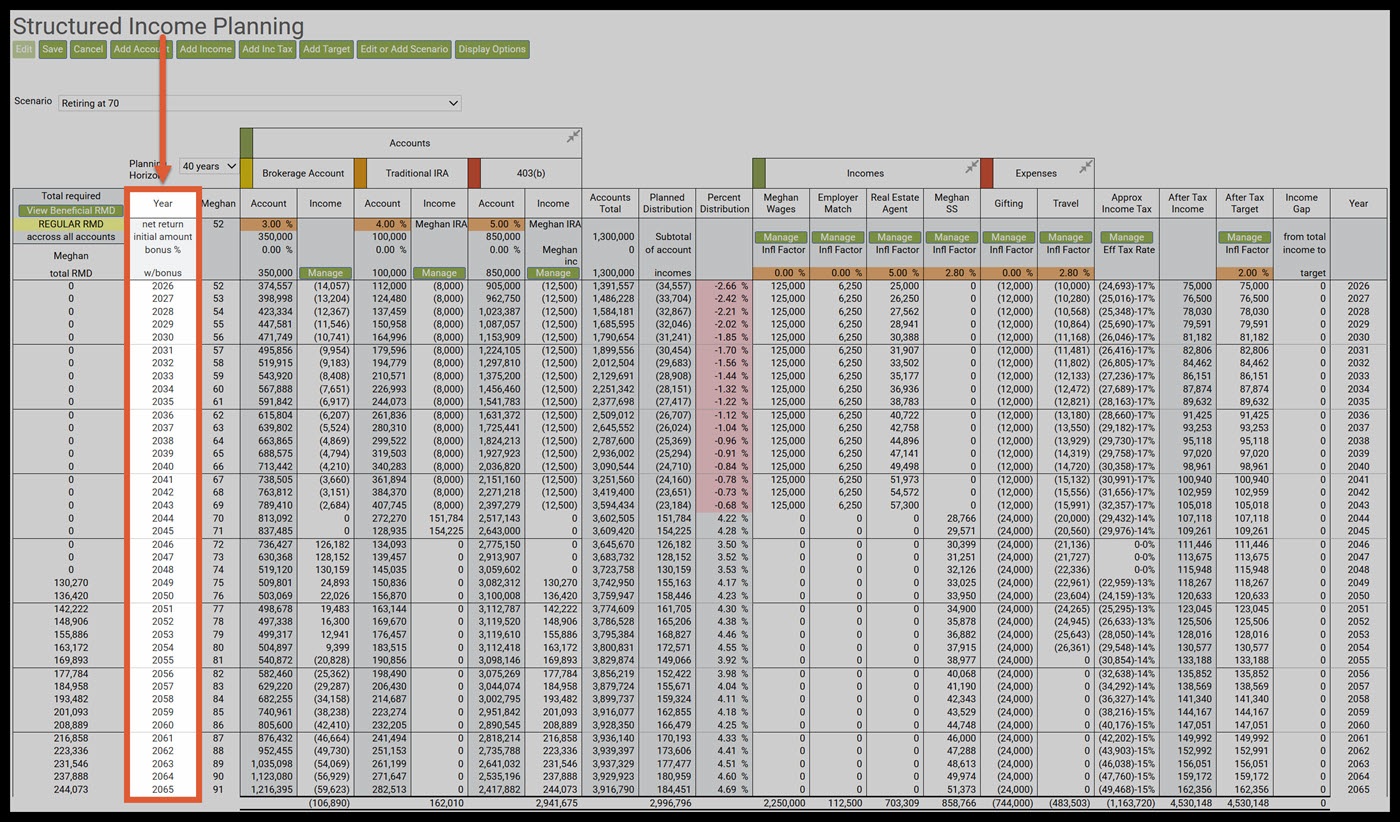Edit the Traditional IRA 4.00 % net return

point(383,225)
